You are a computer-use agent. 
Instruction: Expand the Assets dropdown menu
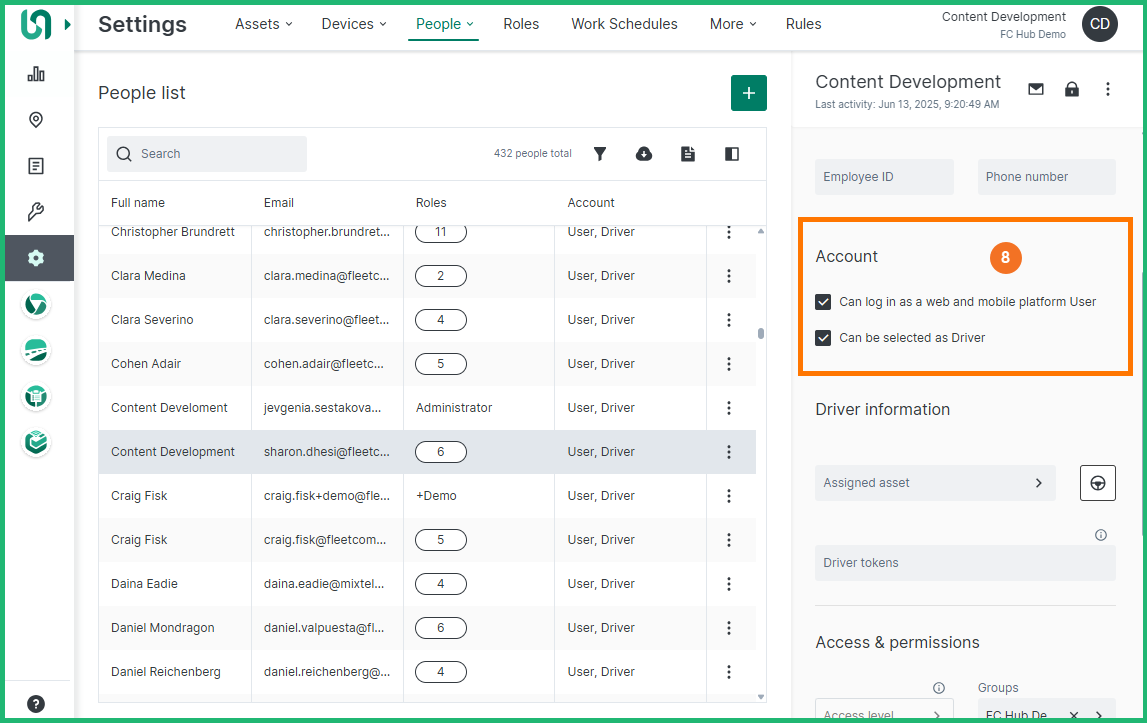tap(264, 24)
